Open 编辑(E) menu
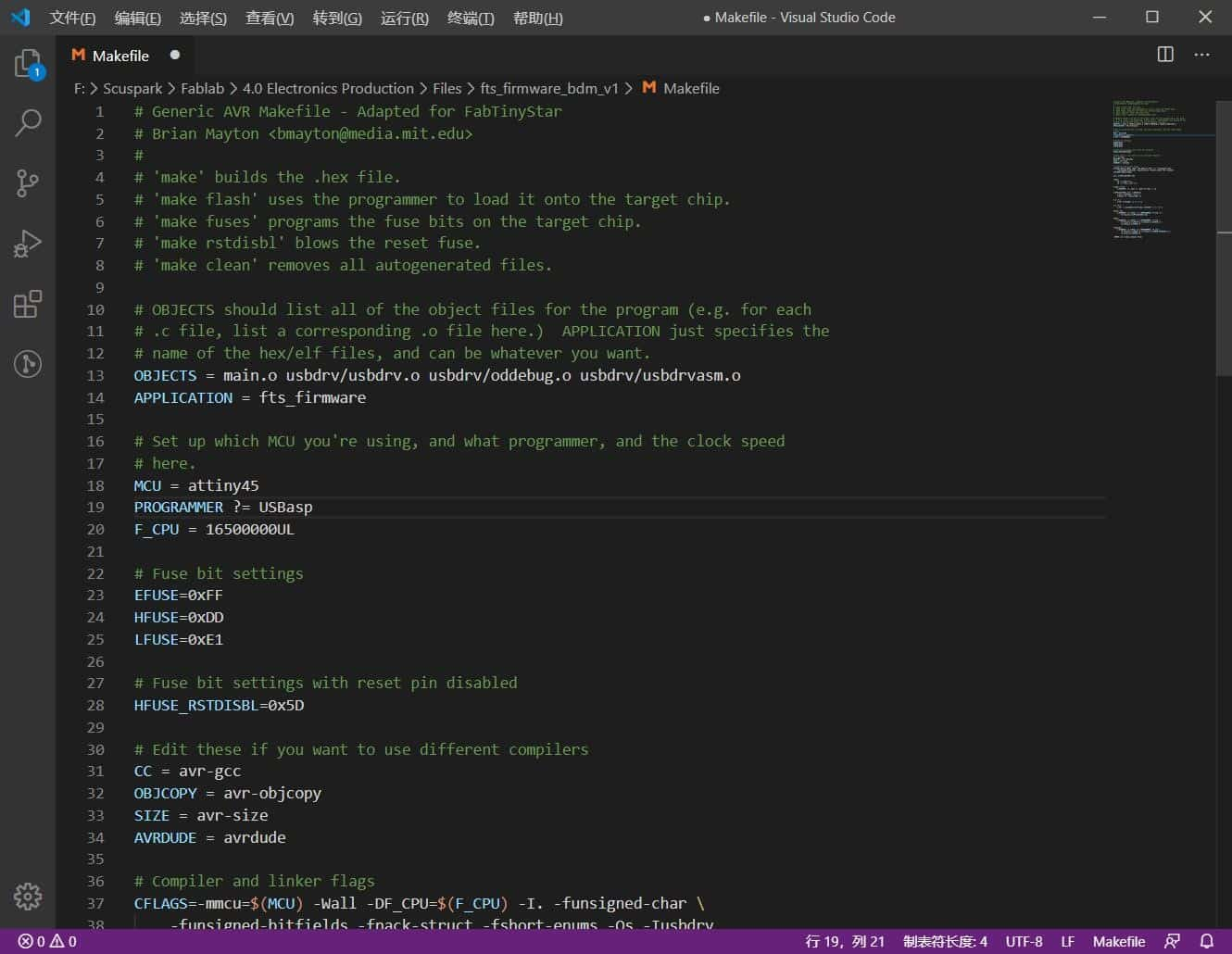 (137, 18)
